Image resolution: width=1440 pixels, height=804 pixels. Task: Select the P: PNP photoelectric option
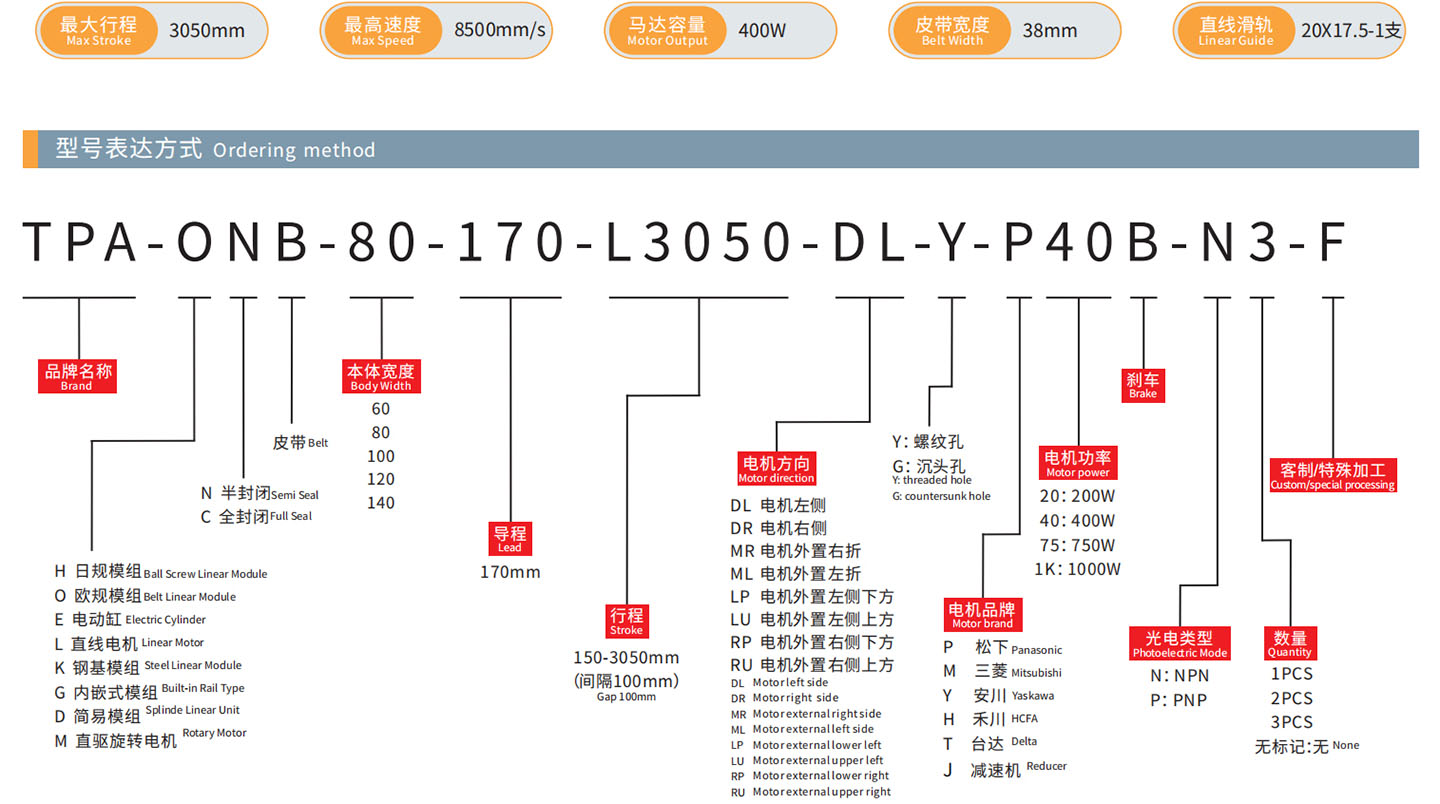tap(1179, 700)
